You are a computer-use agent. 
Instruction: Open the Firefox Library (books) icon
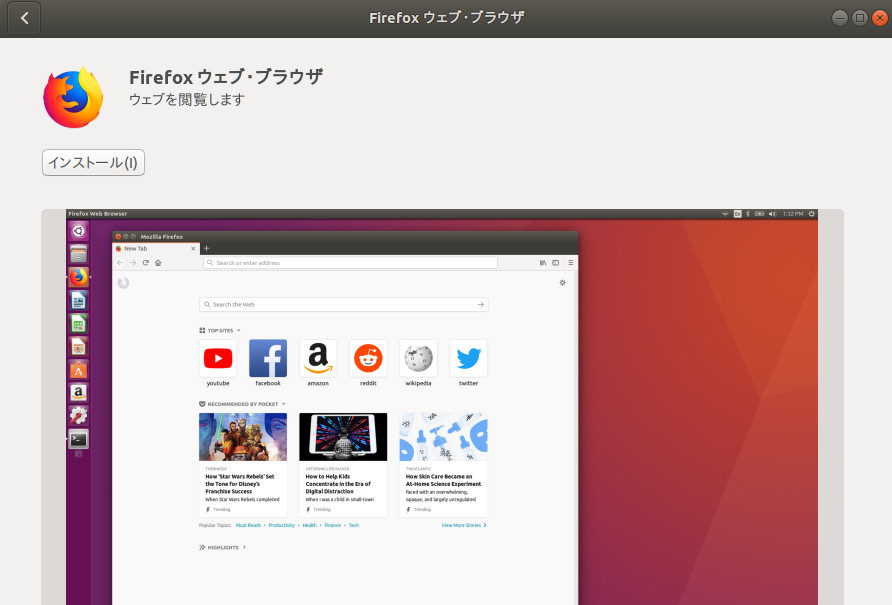coord(543,262)
